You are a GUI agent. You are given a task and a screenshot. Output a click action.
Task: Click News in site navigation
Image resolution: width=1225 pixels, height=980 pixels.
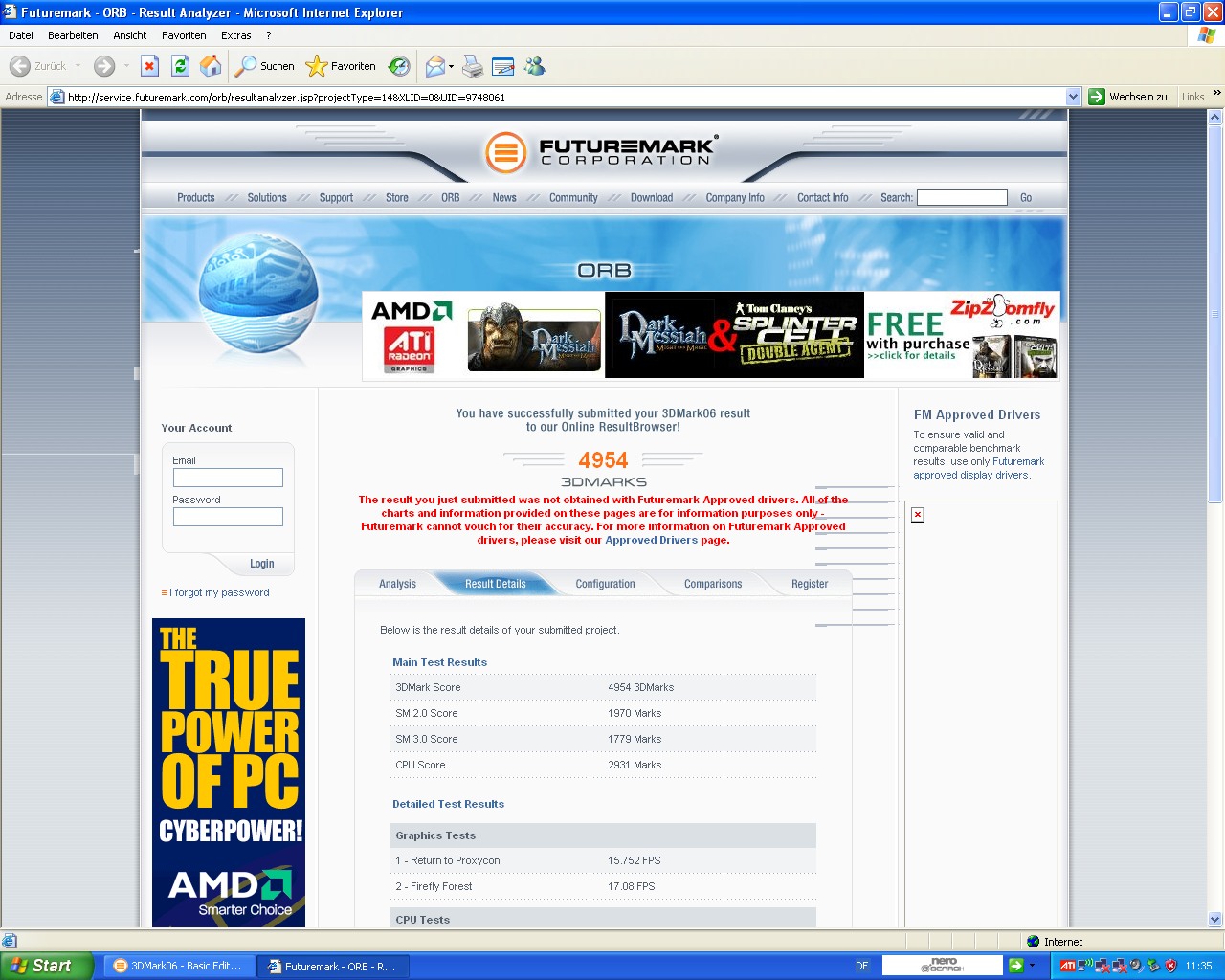pyautogui.click(x=504, y=198)
